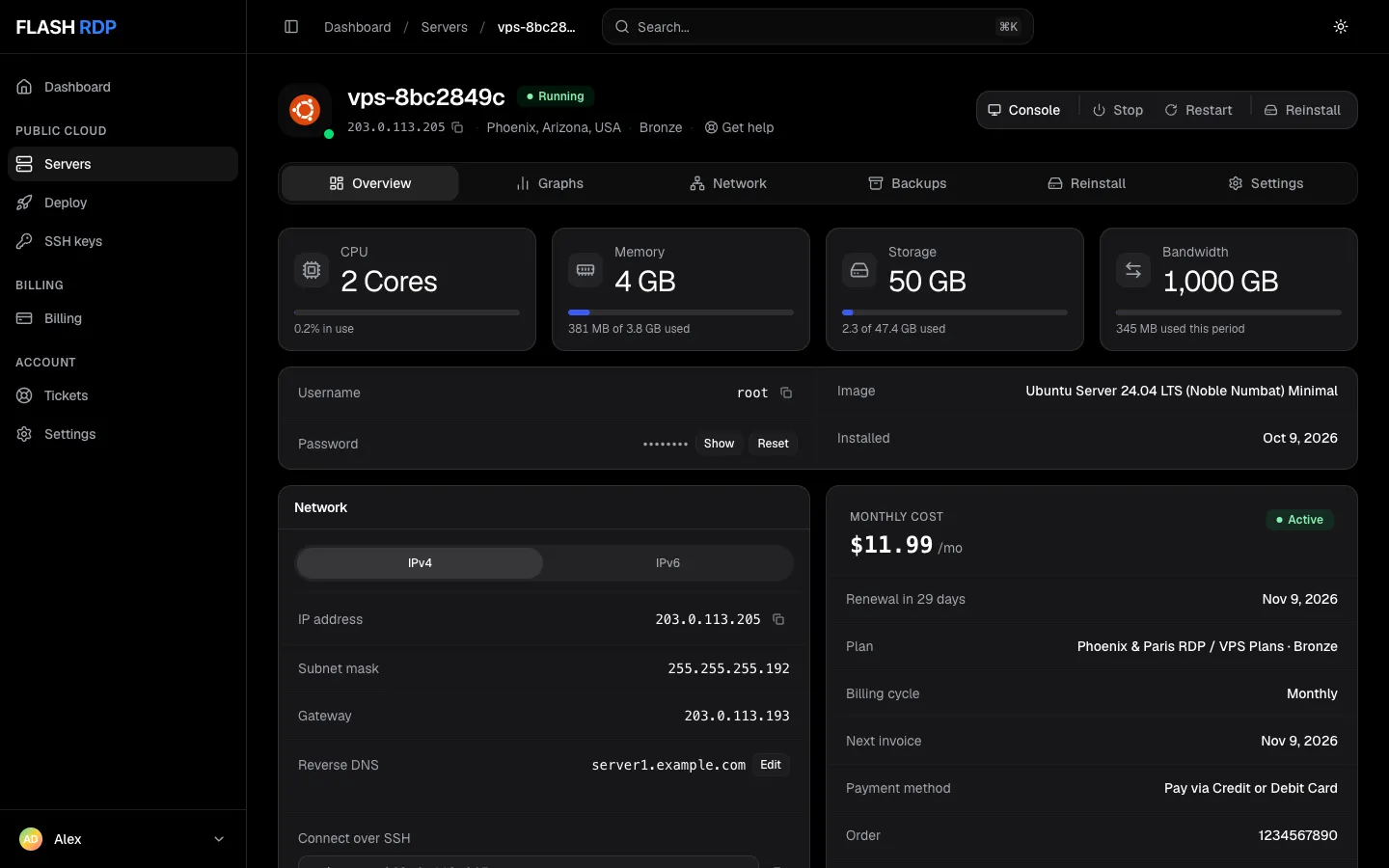Restart the server
This screenshot has width=1389, height=868.
[1198, 110]
